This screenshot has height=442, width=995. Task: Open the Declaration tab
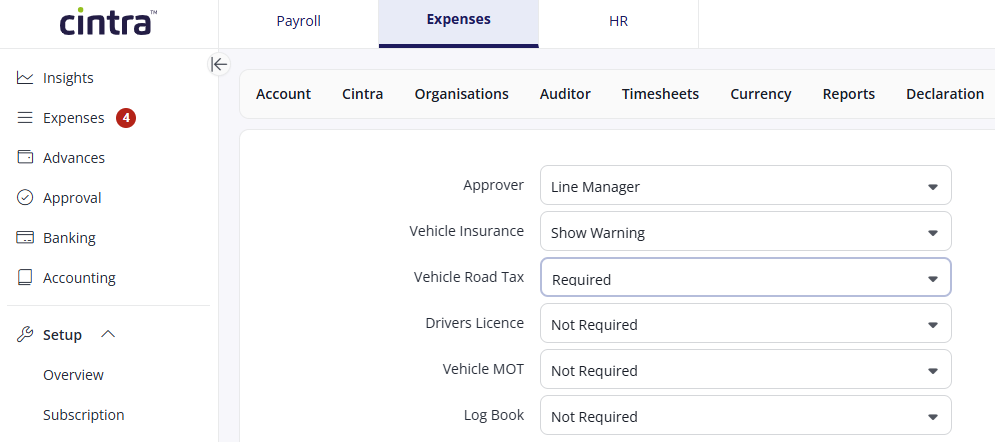click(x=945, y=94)
